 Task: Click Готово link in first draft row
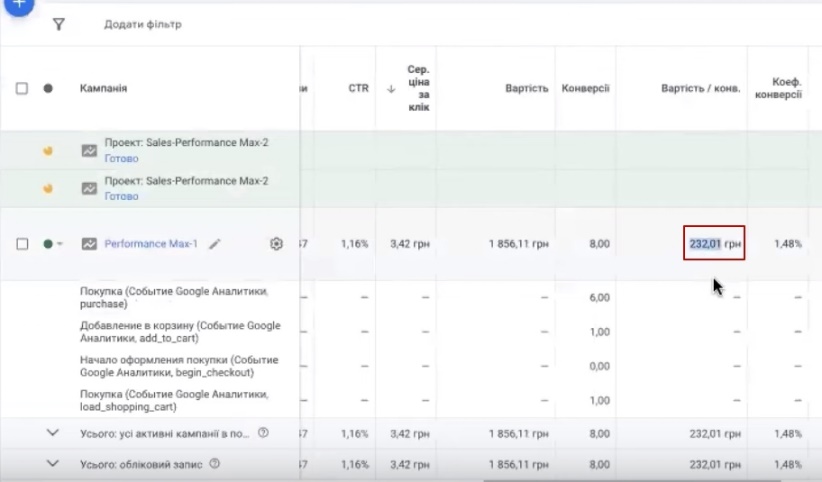[x=121, y=158]
